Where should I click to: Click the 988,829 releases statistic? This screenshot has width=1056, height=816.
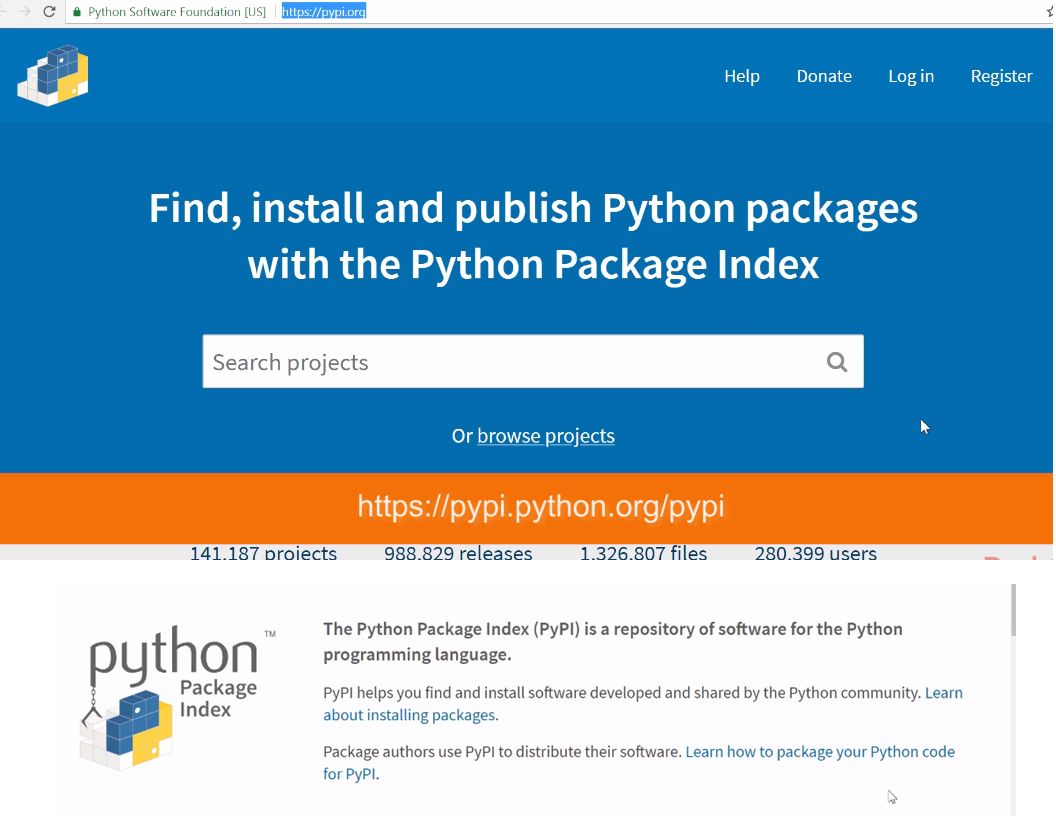point(458,553)
